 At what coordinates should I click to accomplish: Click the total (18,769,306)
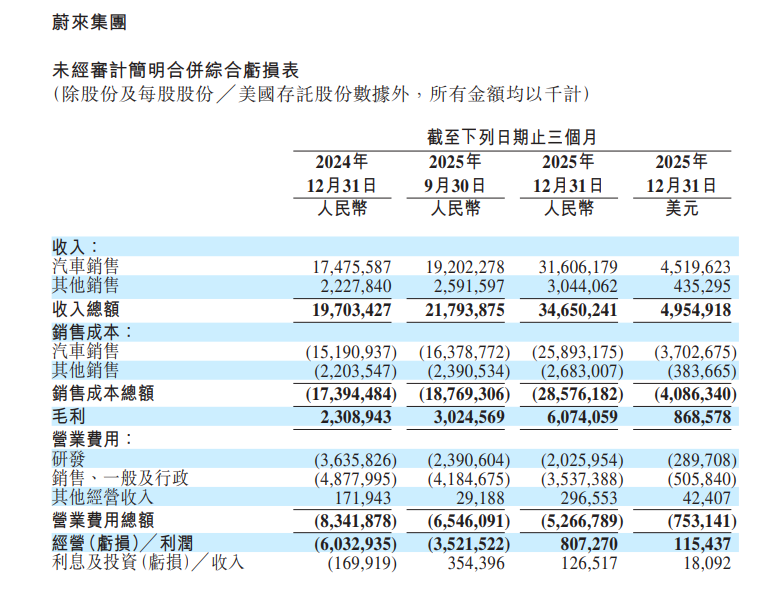click(465, 394)
